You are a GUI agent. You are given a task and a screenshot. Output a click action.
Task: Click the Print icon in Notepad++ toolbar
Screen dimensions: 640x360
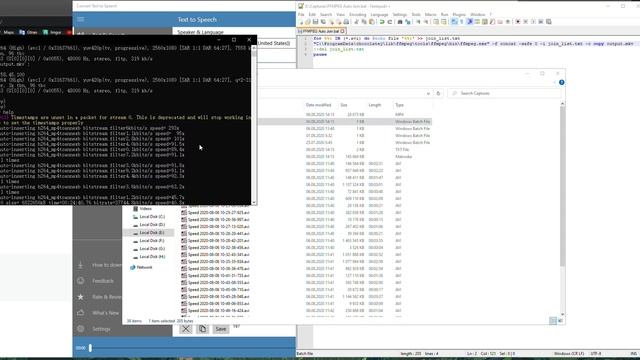[x=346, y=22]
